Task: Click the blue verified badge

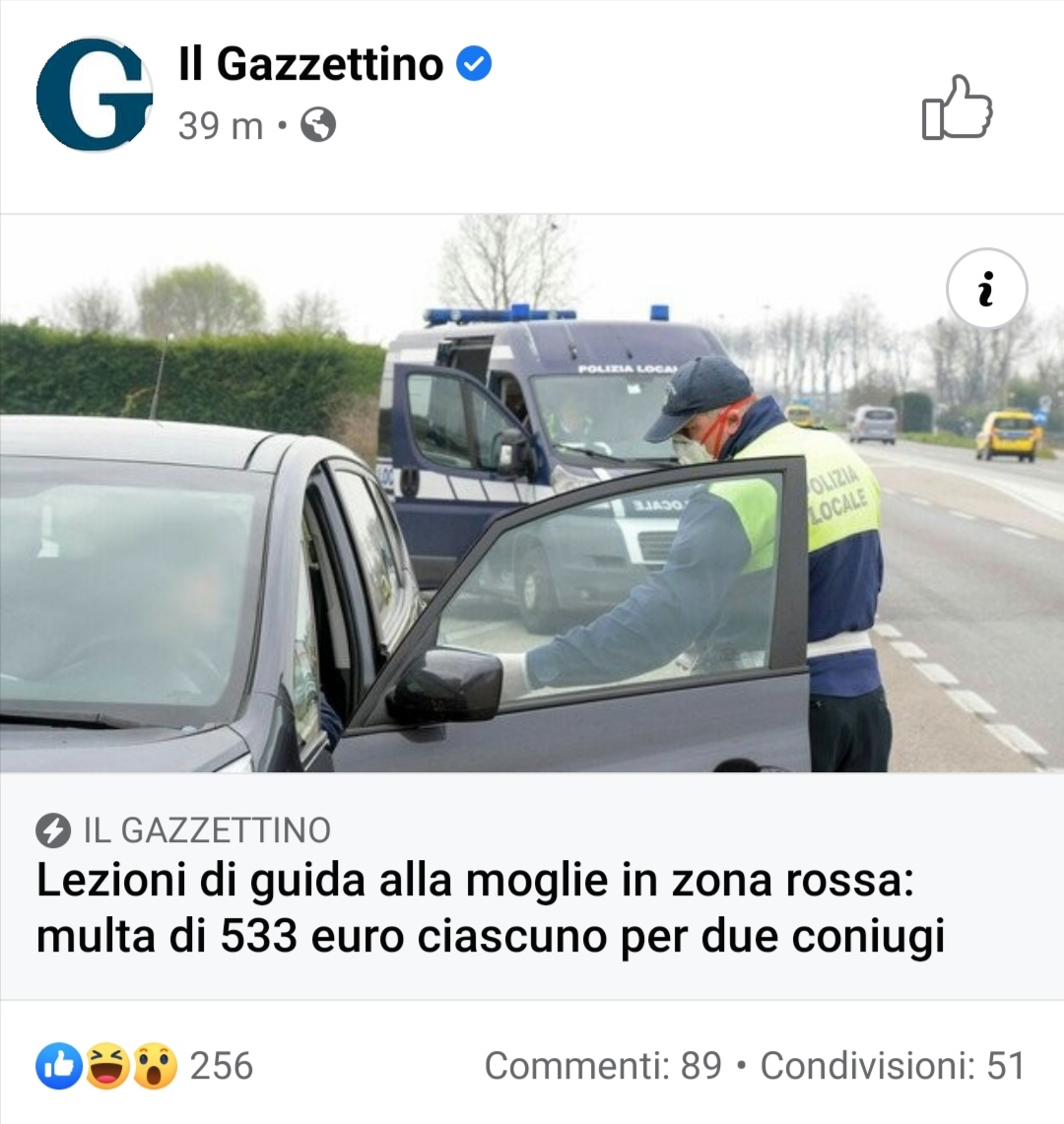Action: 474,64
